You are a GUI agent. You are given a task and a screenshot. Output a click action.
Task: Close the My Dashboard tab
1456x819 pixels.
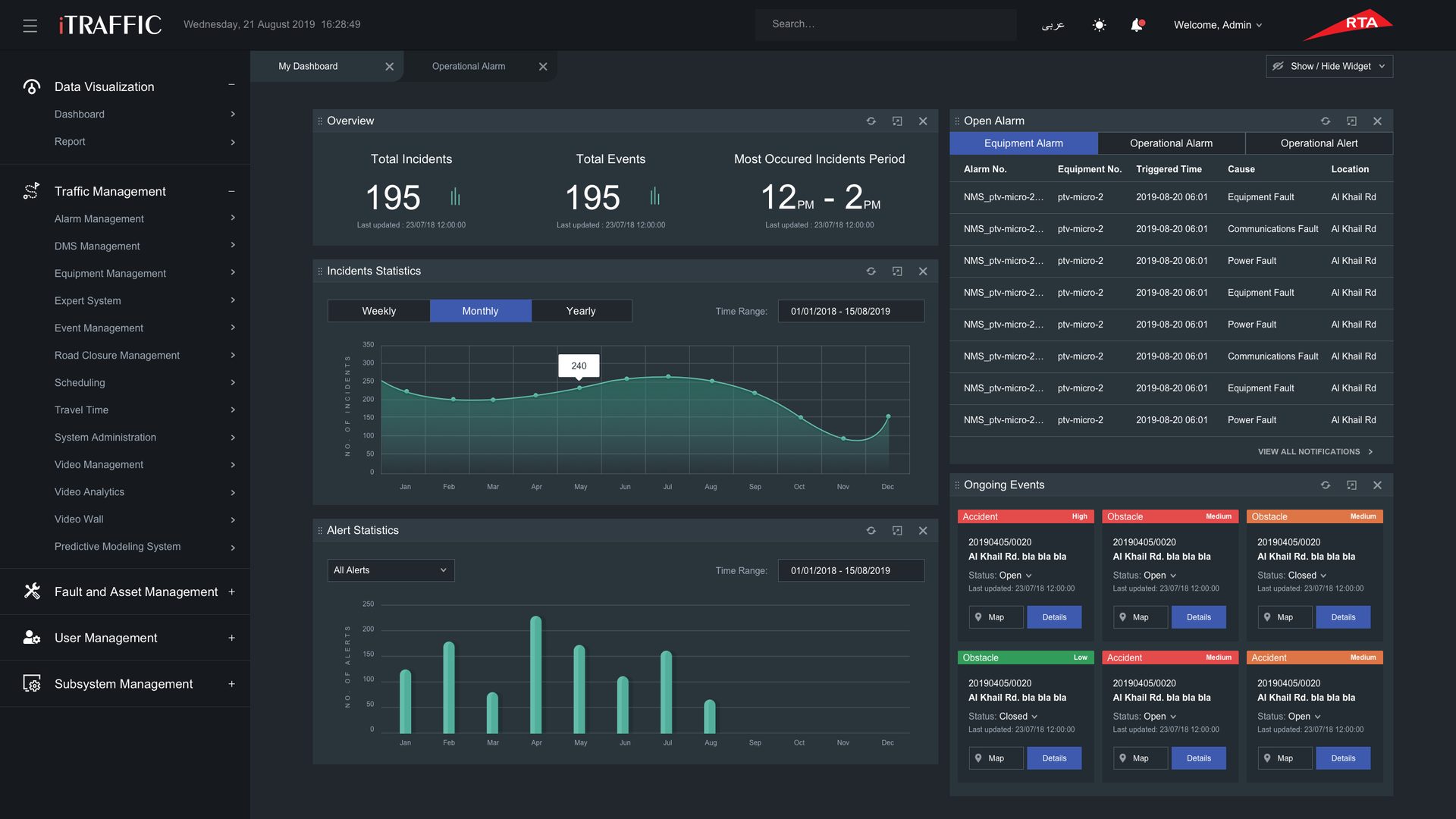pos(389,67)
